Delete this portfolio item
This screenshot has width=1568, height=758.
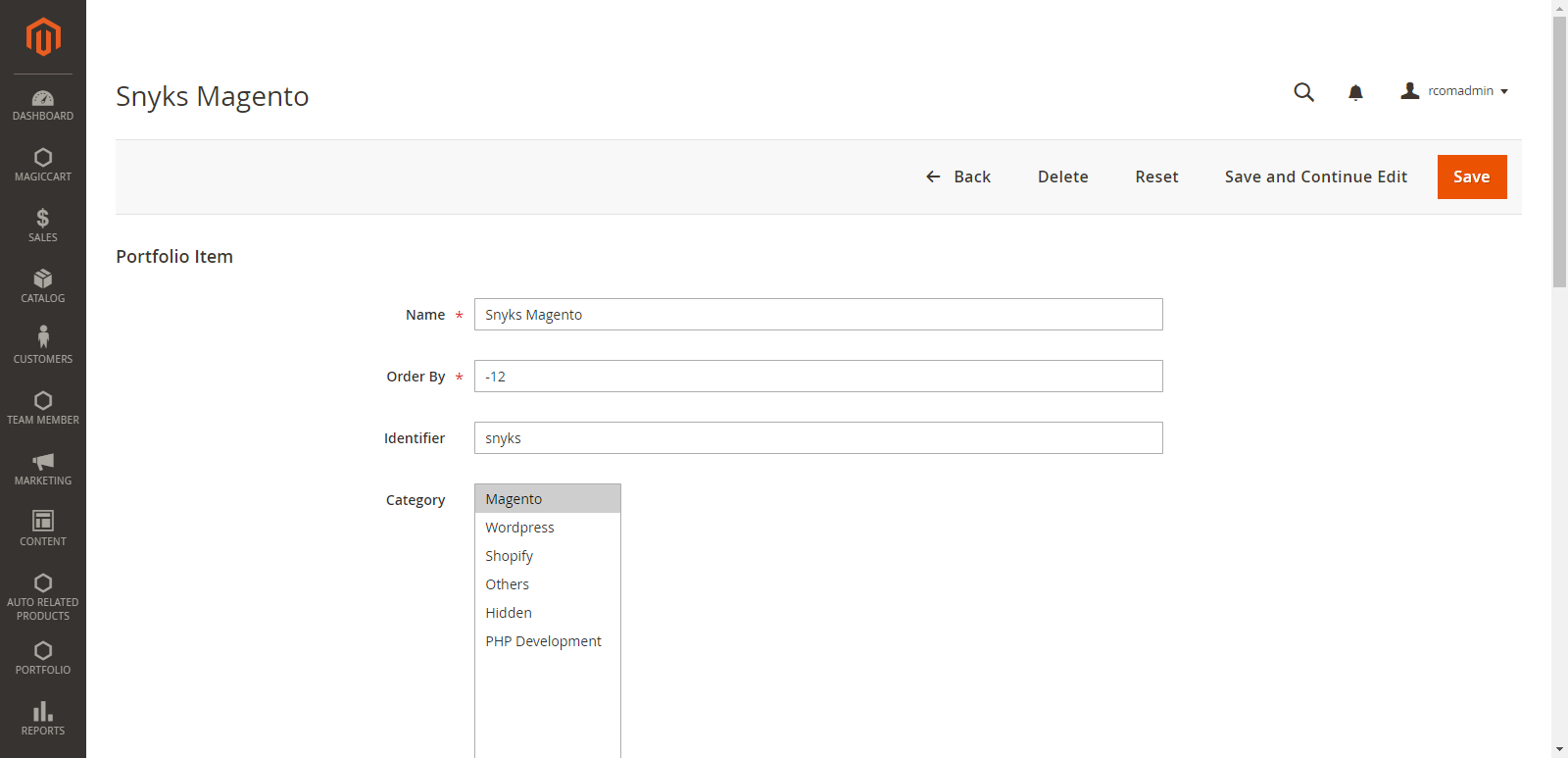(1063, 177)
